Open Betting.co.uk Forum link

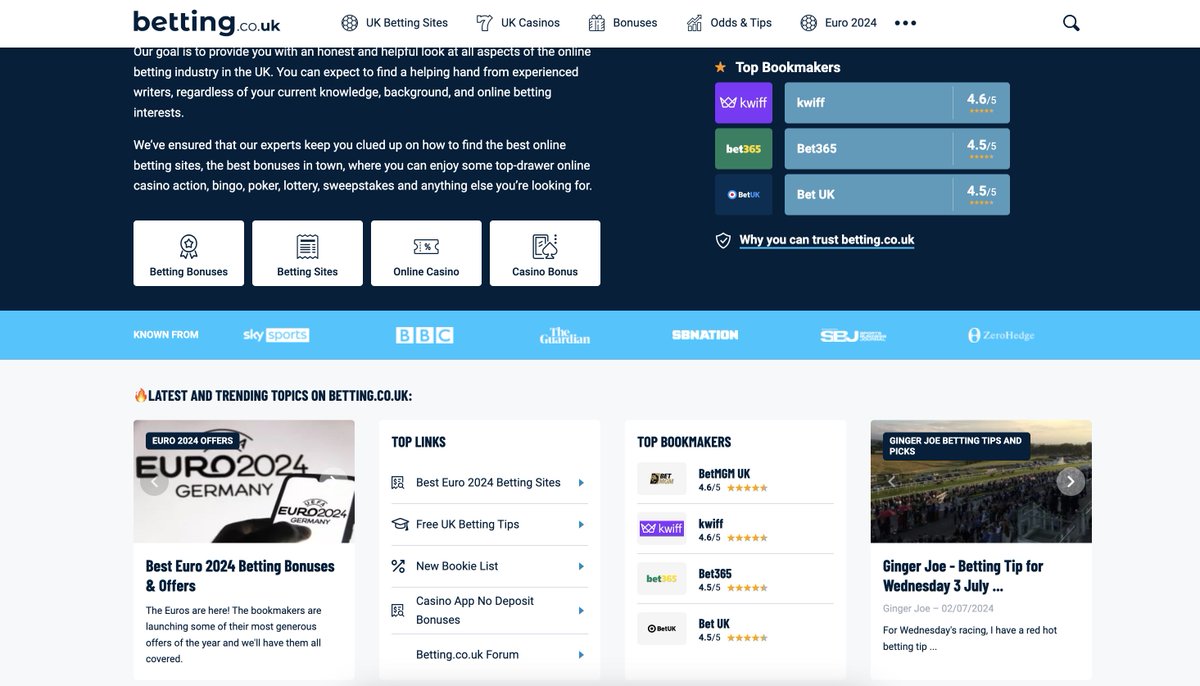(x=467, y=655)
